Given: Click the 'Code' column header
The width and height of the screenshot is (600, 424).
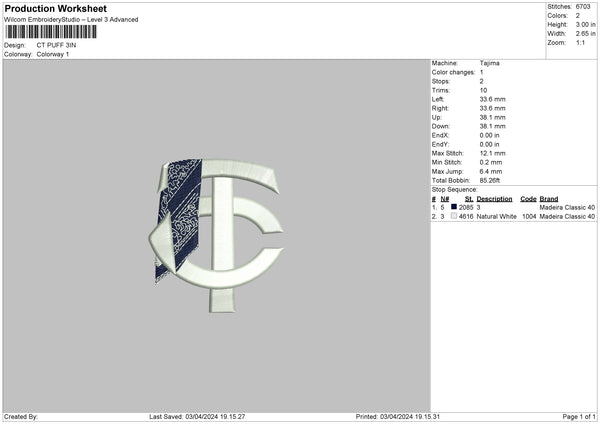Looking at the screenshot, I should [x=528, y=199].
